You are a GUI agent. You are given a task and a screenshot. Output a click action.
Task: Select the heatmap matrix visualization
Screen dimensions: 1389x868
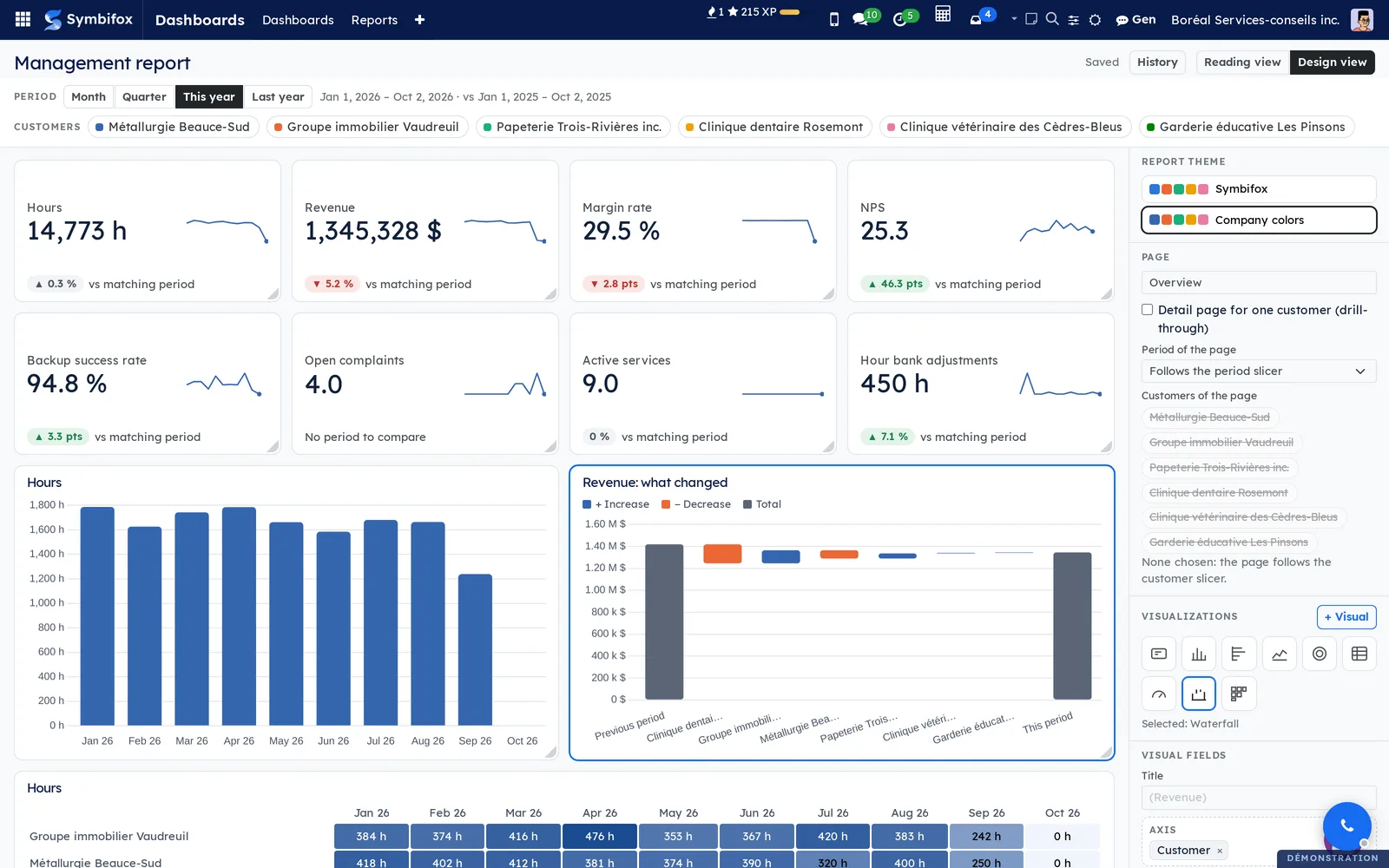(x=1239, y=694)
